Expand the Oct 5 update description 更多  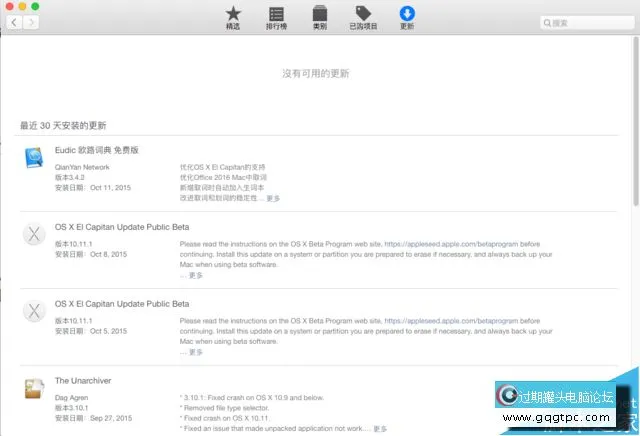195,352
